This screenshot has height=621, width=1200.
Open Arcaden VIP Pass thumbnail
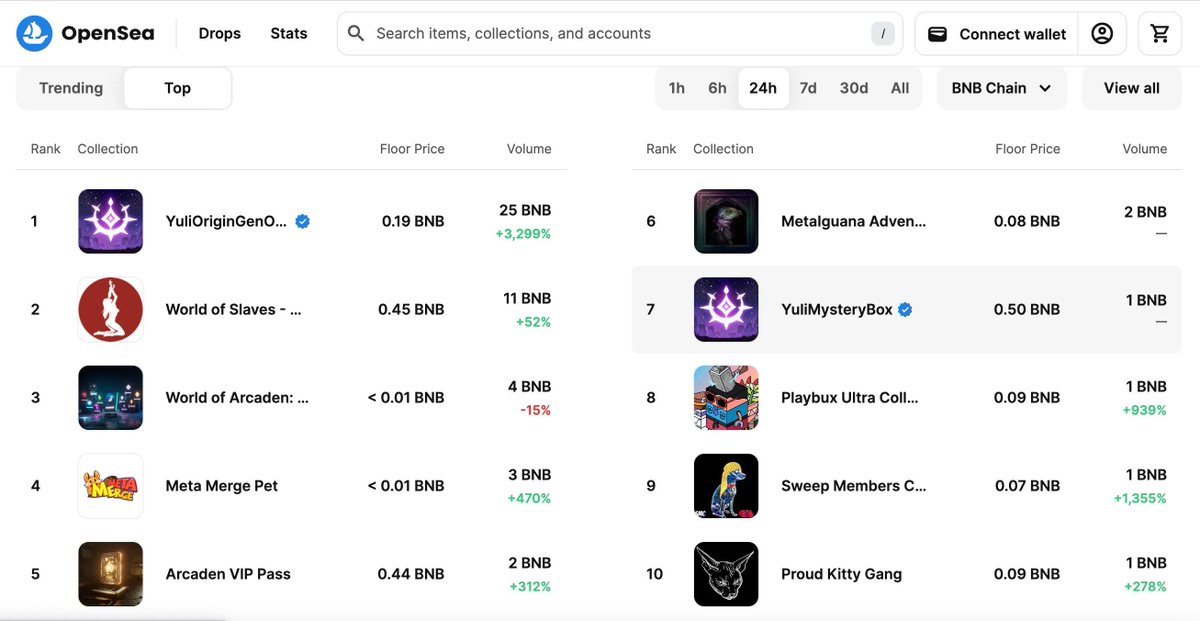pyautogui.click(x=111, y=573)
